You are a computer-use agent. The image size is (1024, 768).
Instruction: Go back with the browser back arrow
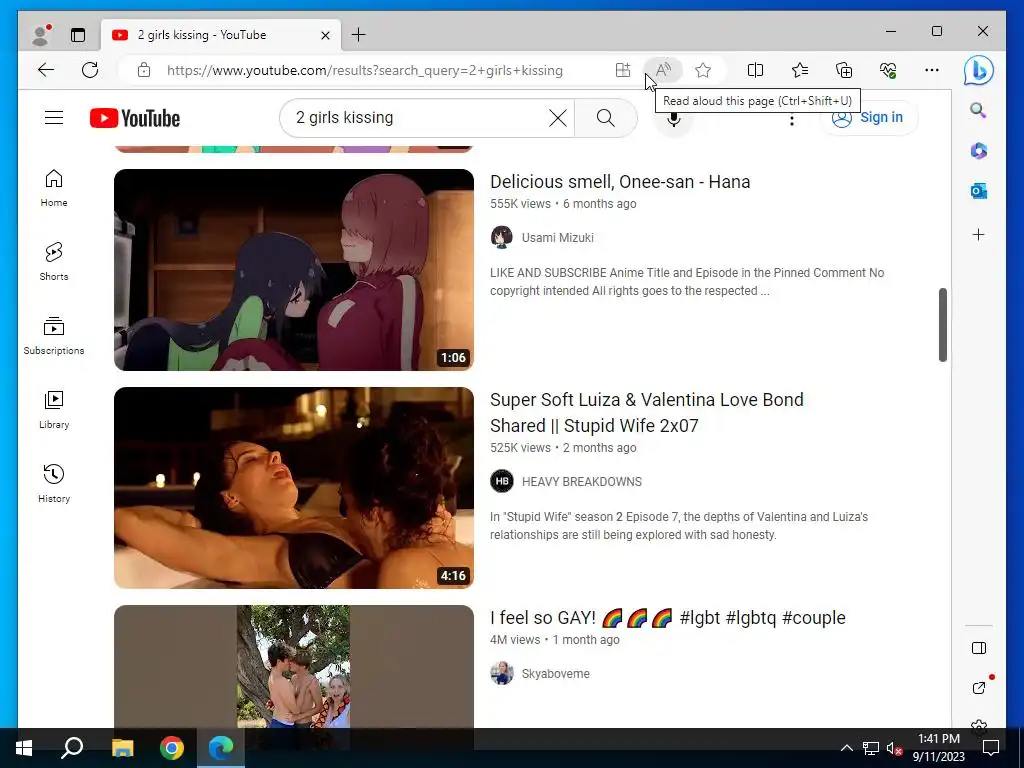coord(46,70)
